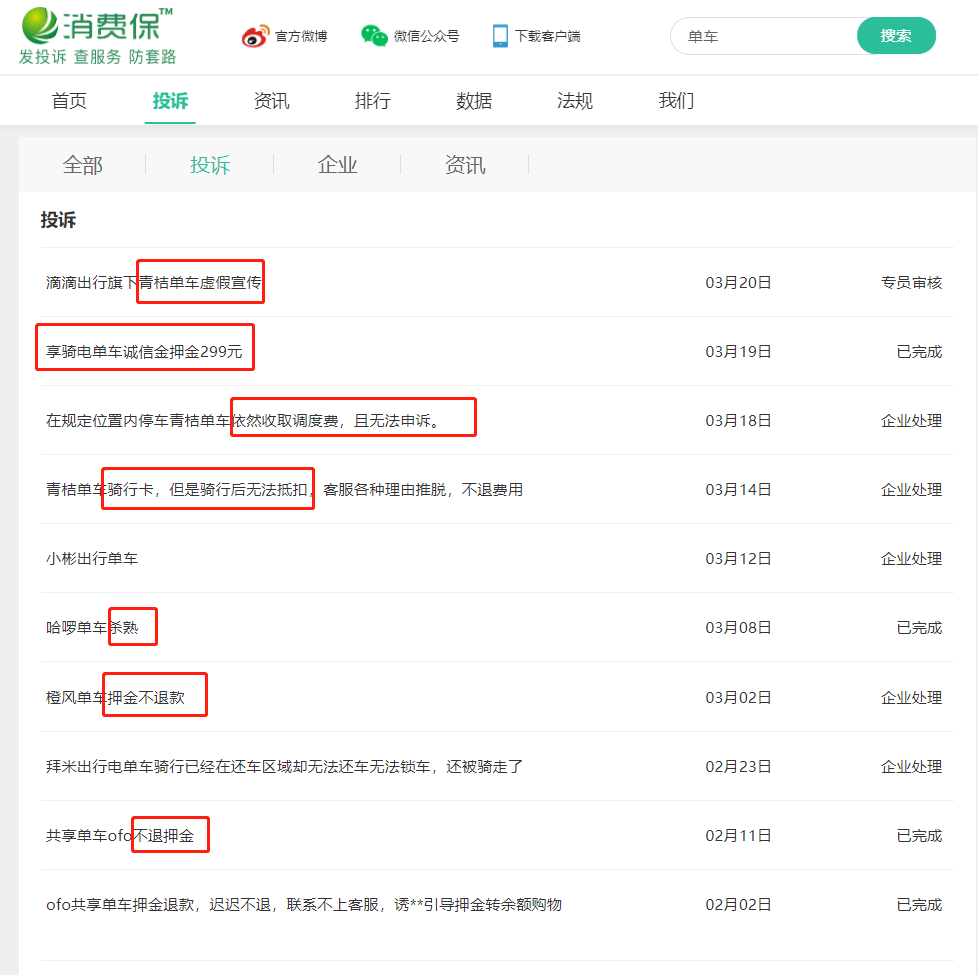Open 资讯 in the main navigation bar

point(271,100)
